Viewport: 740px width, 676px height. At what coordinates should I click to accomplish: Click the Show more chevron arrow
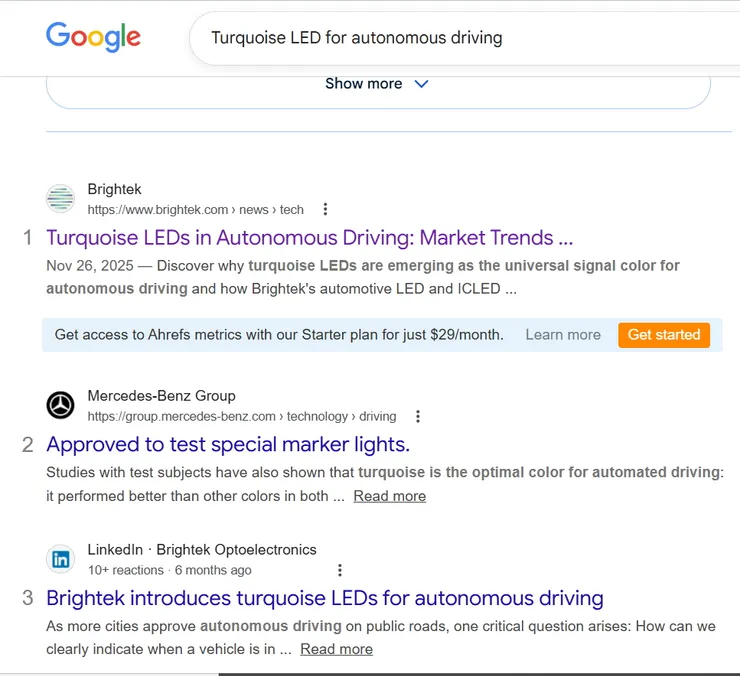(x=421, y=84)
